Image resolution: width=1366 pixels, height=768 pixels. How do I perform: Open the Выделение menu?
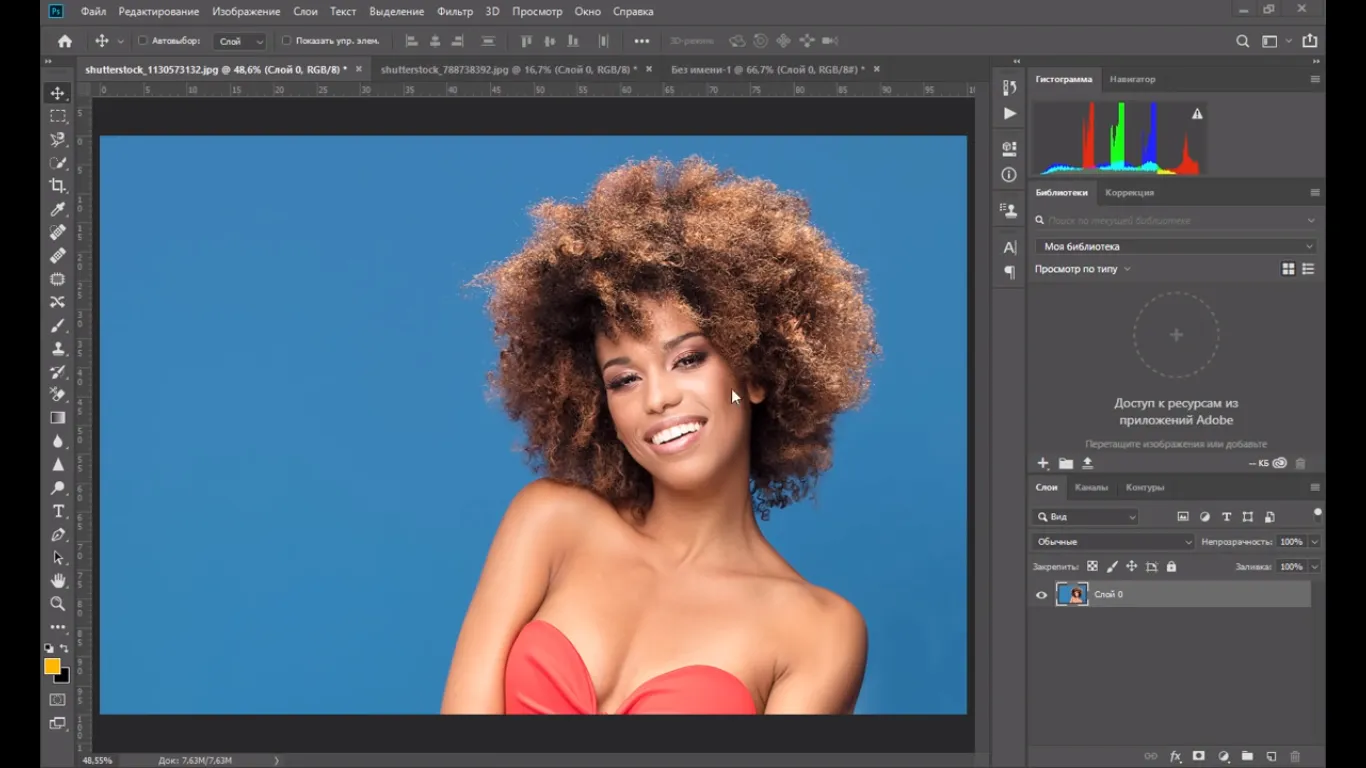pyautogui.click(x=397, y=11)
